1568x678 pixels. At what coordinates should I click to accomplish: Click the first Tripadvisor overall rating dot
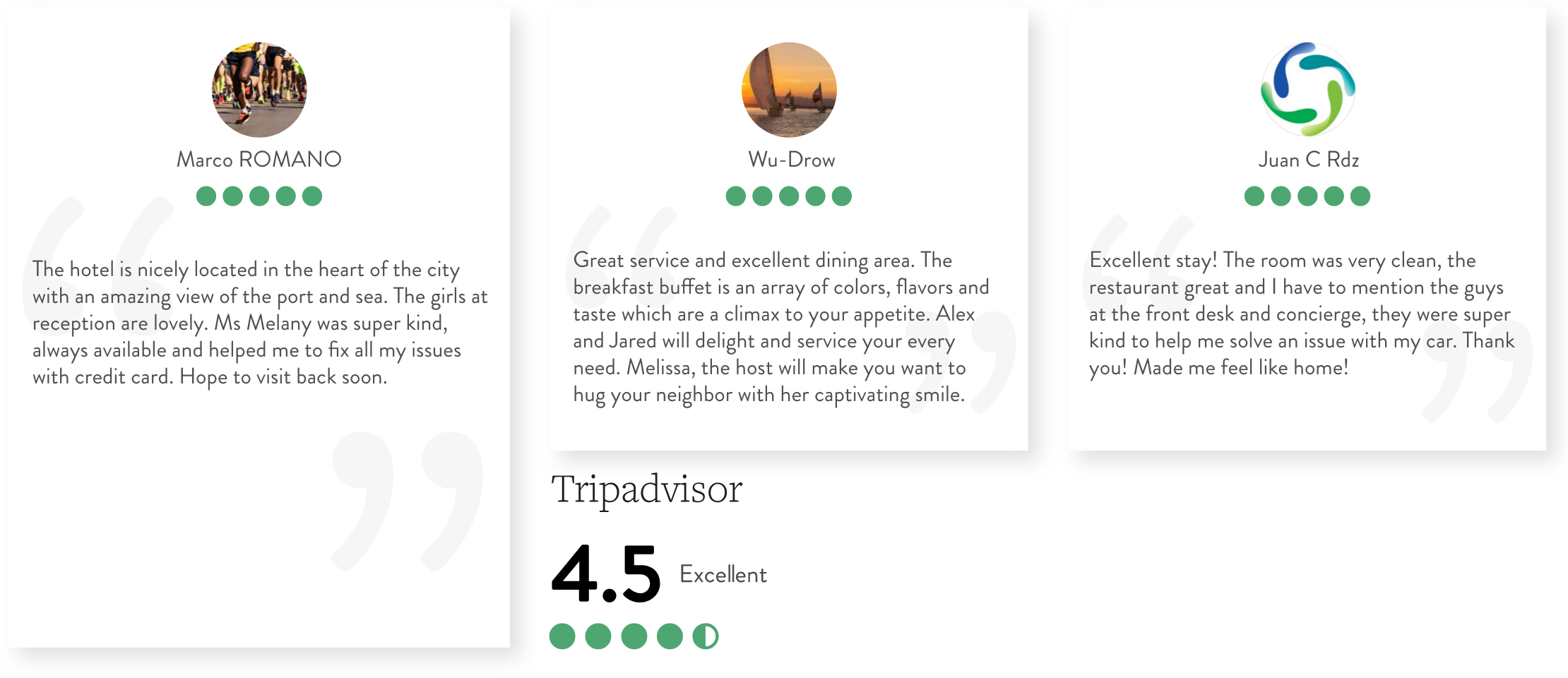pyautogui.click(x=562, y=636)
